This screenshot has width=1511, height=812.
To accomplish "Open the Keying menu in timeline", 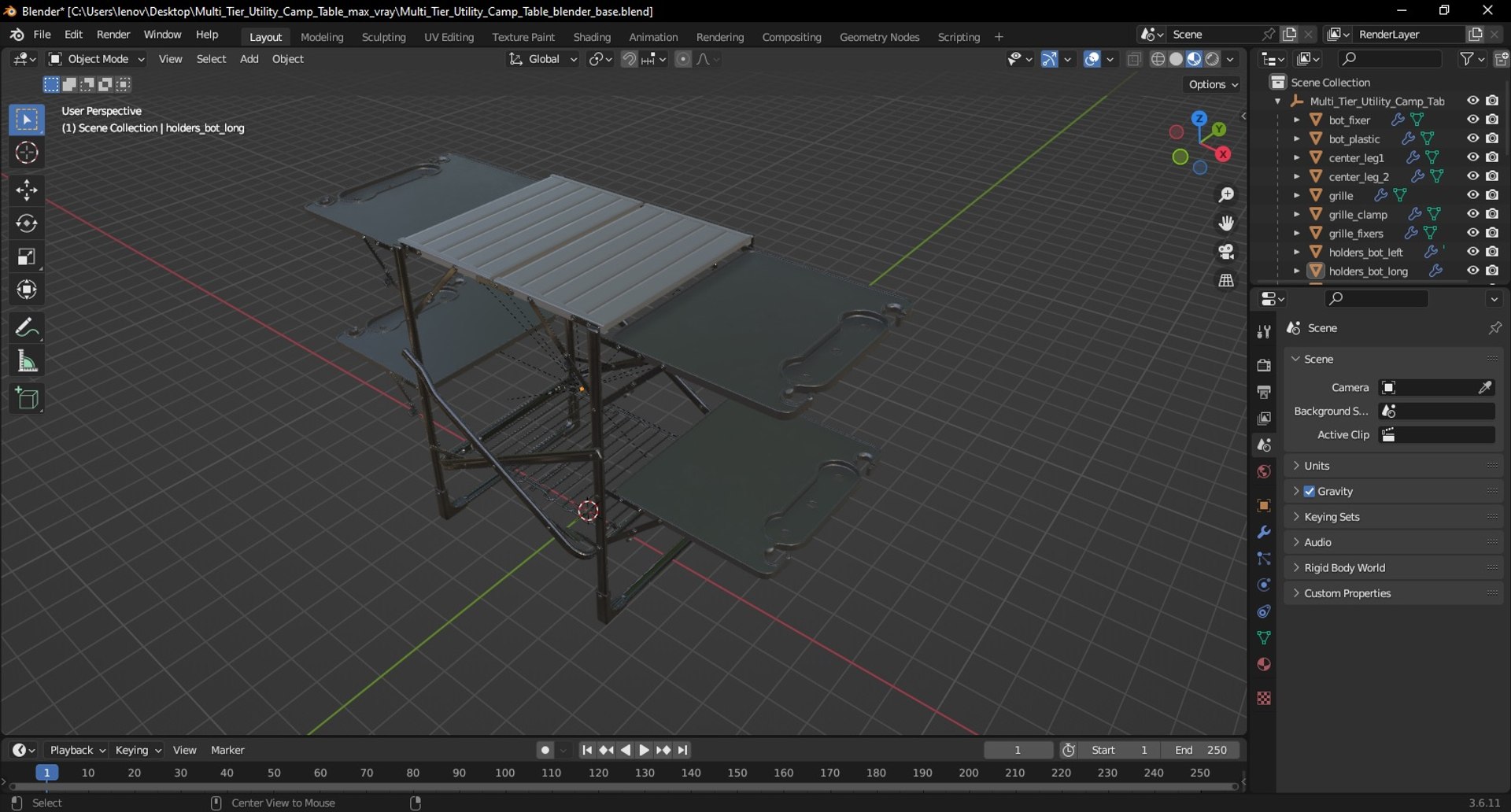I will 137,750.
